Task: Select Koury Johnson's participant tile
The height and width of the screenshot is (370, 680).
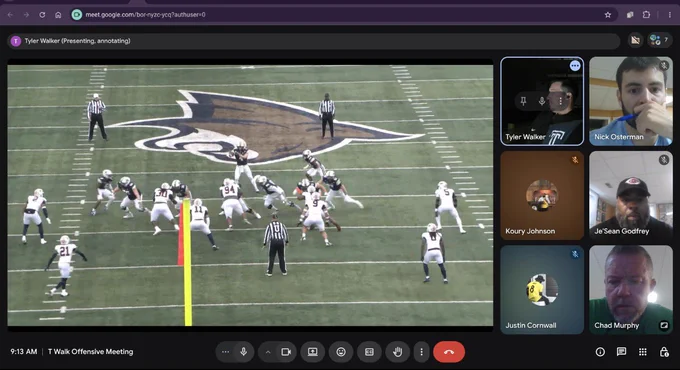Action: [x=542, y=195]
